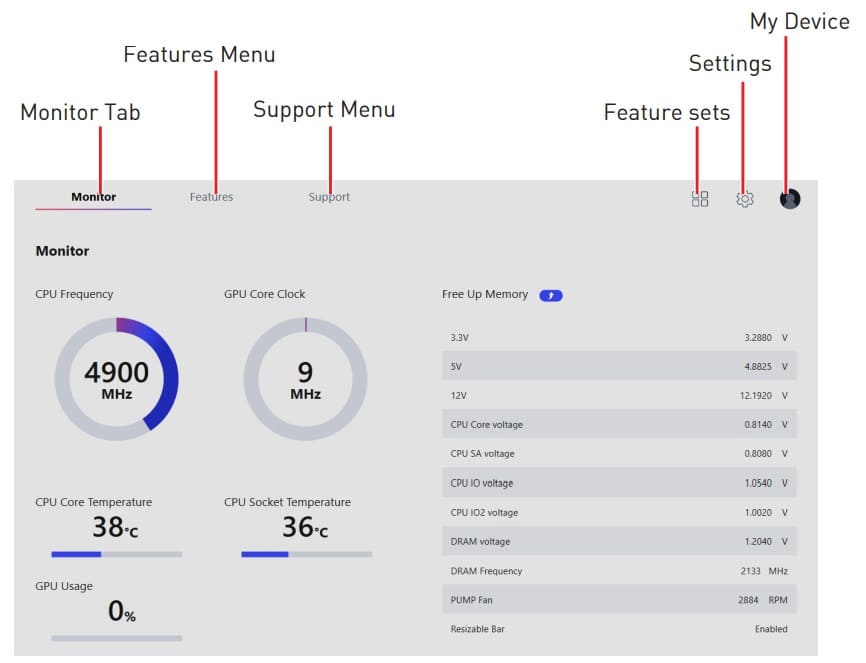Screen dimensions: 866x663
Task: Click the Monitor section heading
Action: click(x=62, y=251)
